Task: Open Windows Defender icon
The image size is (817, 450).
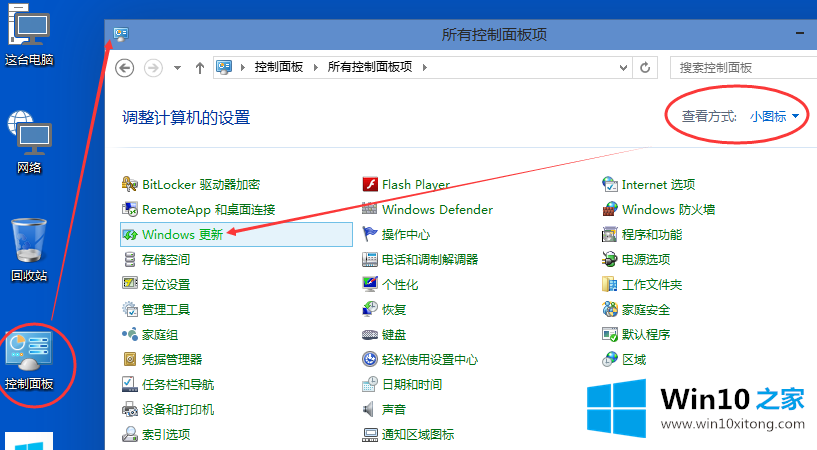Action: [x=370, y=209]
